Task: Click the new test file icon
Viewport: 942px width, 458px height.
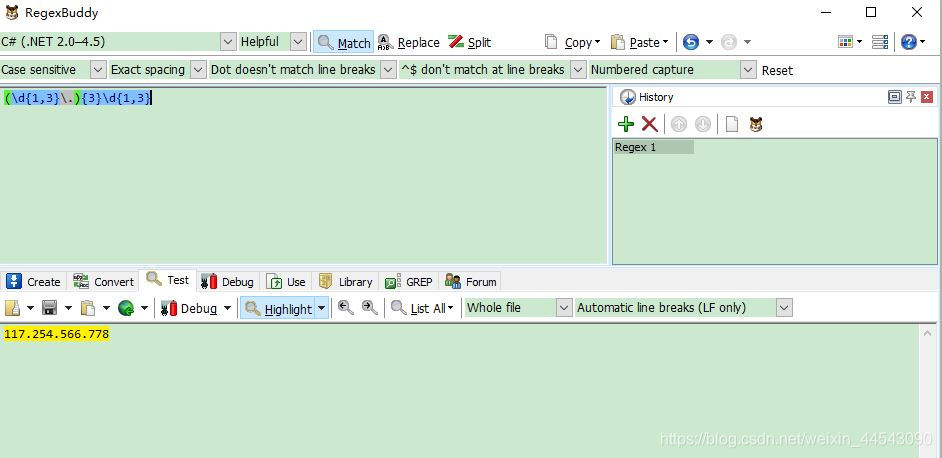Action: click(x=12, y=308)
